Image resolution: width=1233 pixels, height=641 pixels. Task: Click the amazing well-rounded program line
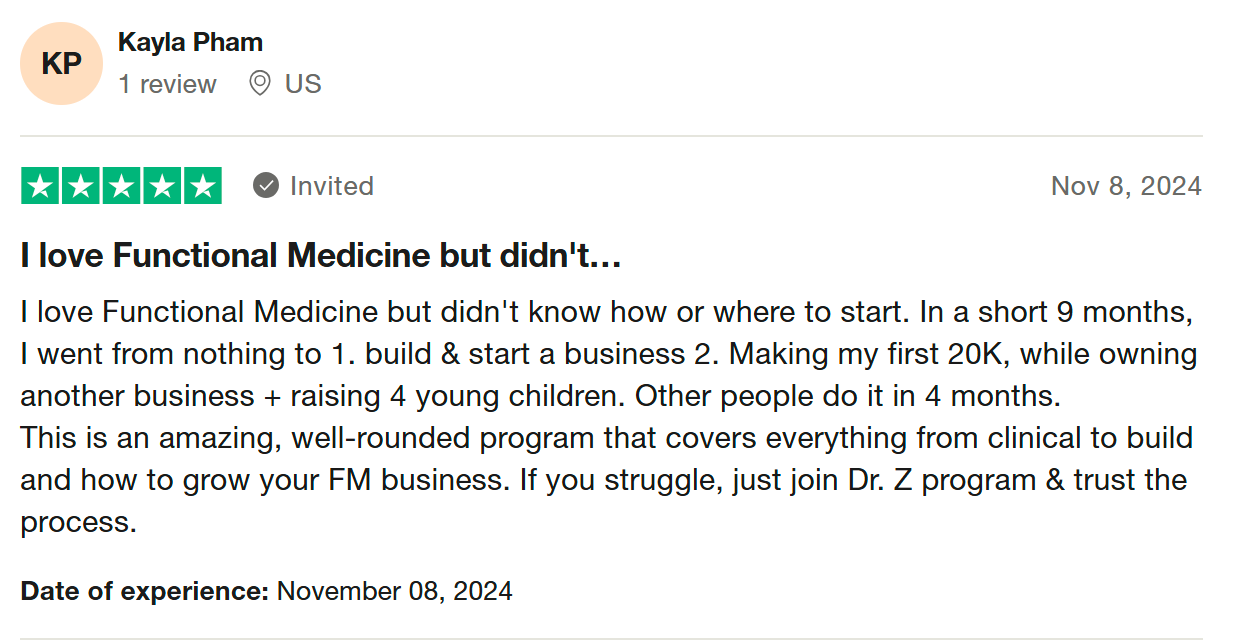click(606, 438)
